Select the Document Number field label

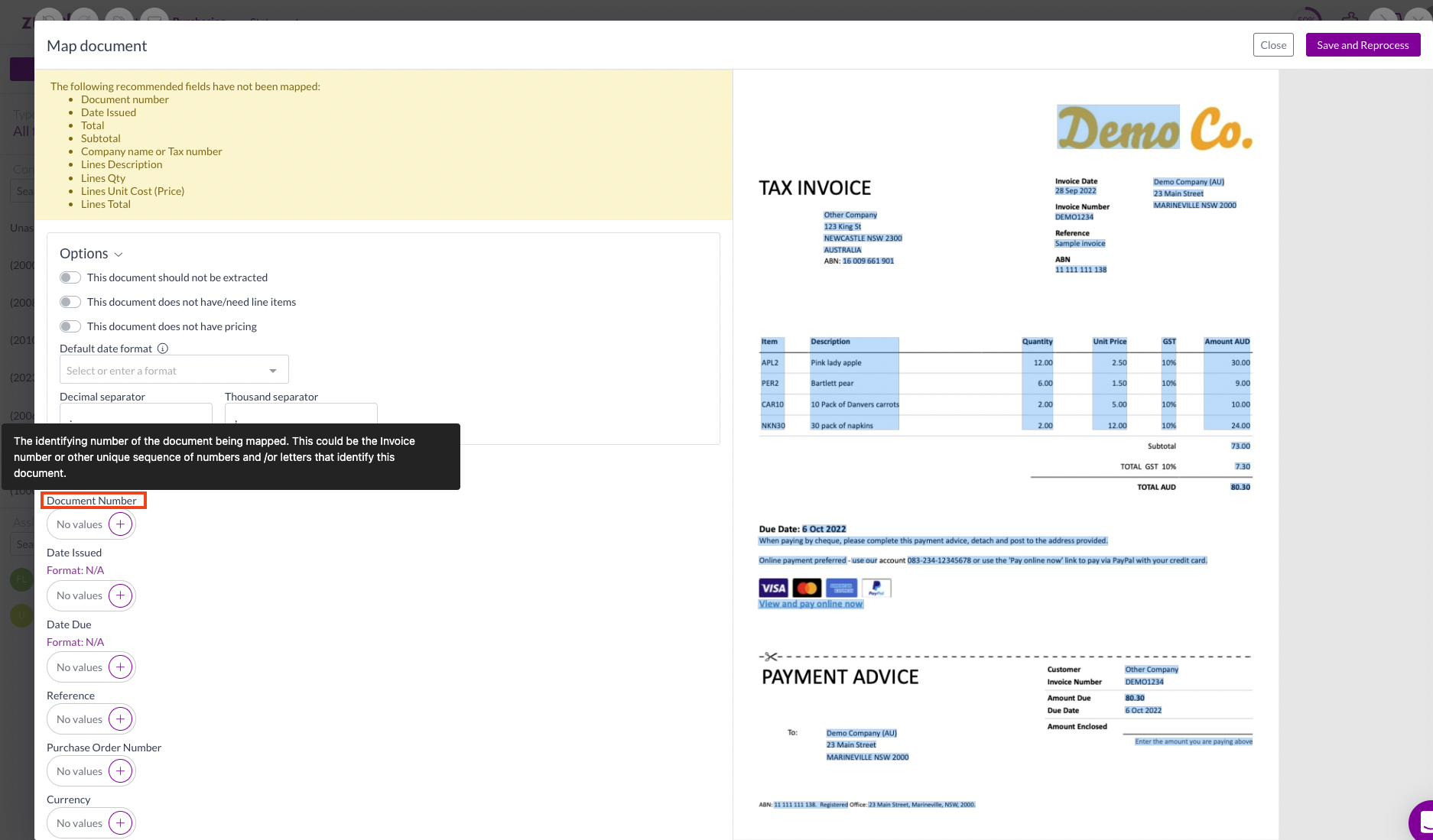tap(92, 501)
